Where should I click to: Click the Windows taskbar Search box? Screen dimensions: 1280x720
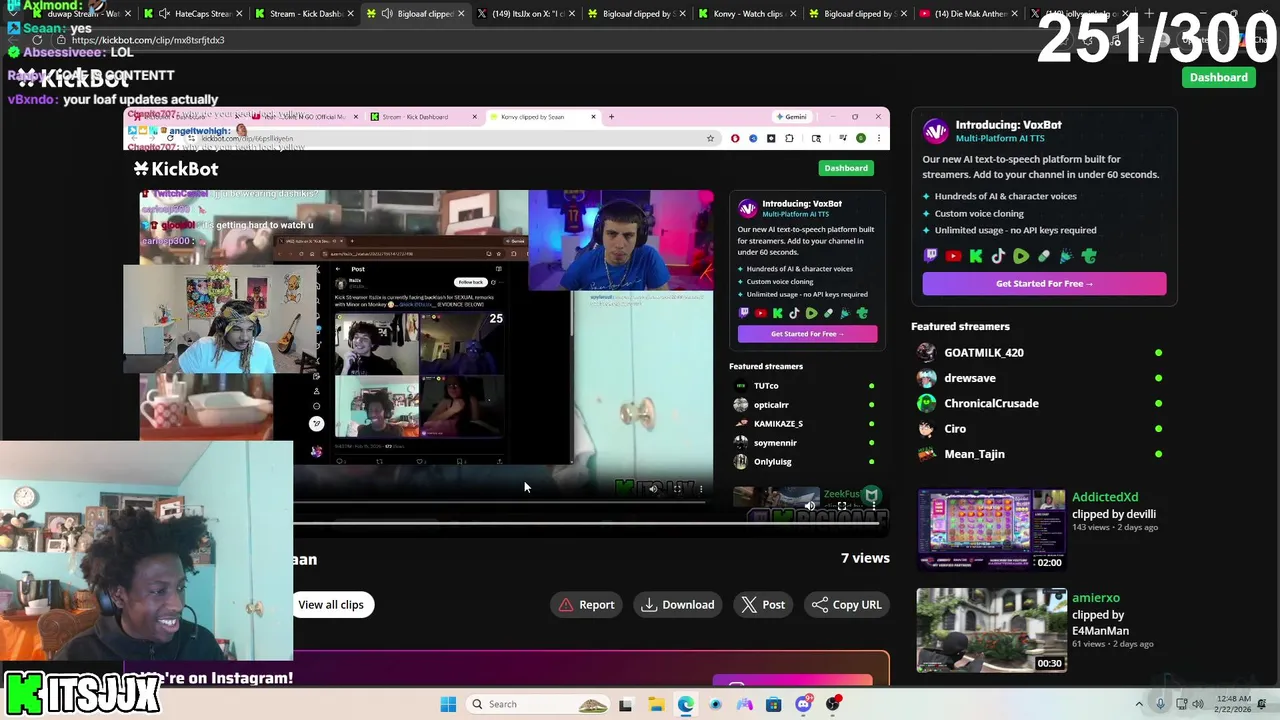[x=538, y=704]
